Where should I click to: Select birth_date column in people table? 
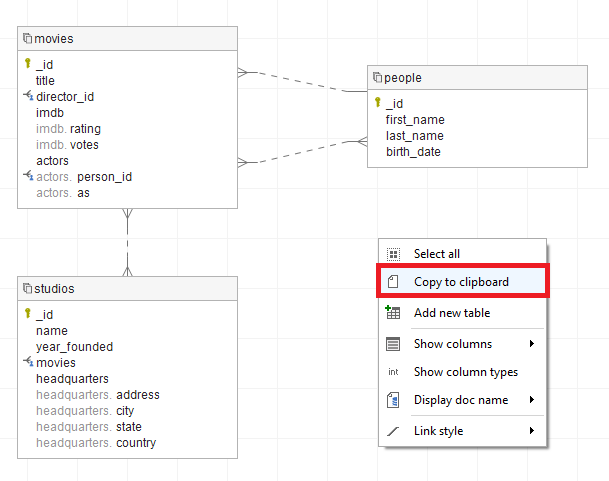[413, 152]
